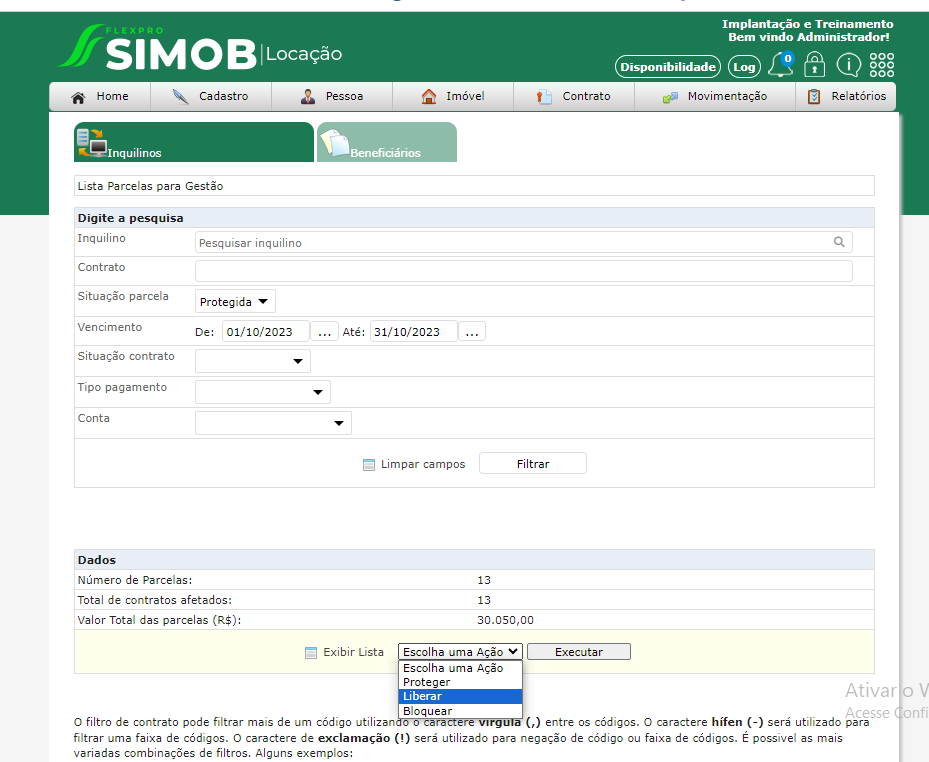Open the Conta dropdown

click(273, 423)
